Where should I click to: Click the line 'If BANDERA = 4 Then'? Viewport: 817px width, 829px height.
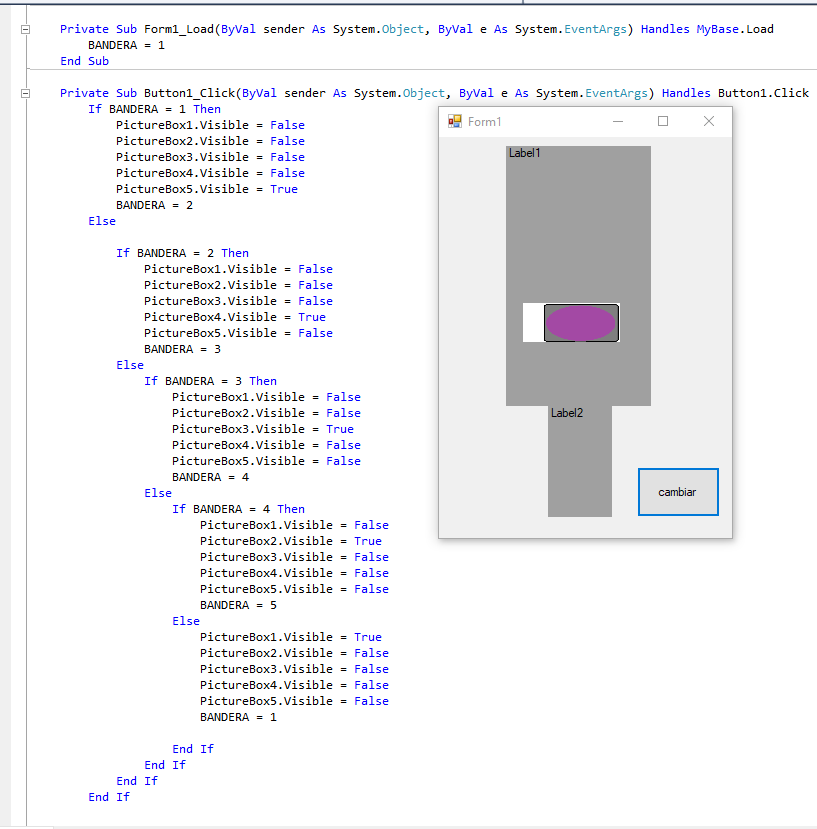[238, 509]
